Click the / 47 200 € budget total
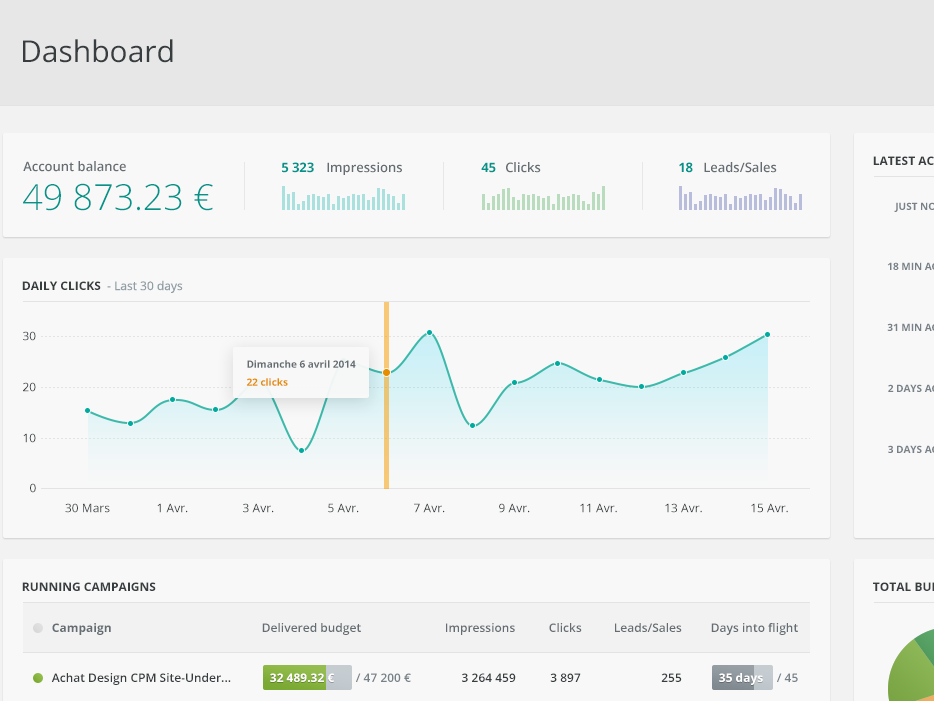 coord(384,678)
